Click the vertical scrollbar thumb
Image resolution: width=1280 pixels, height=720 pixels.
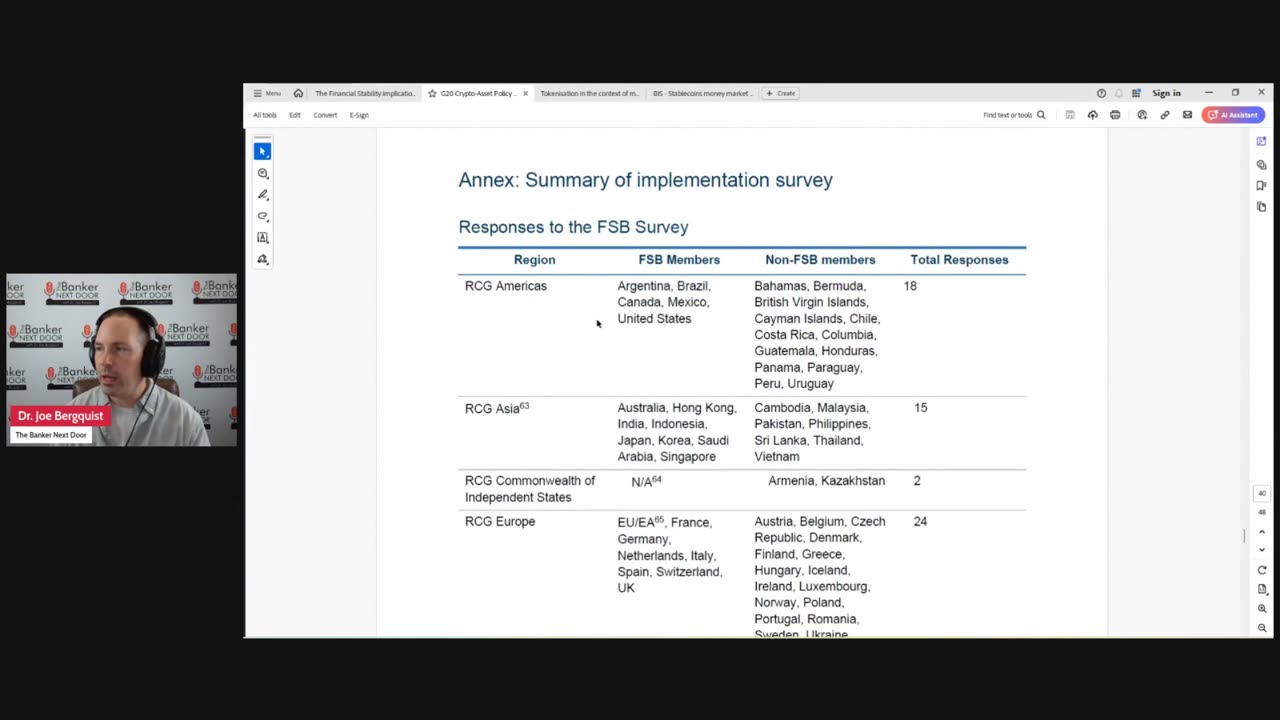[1245, 536]
